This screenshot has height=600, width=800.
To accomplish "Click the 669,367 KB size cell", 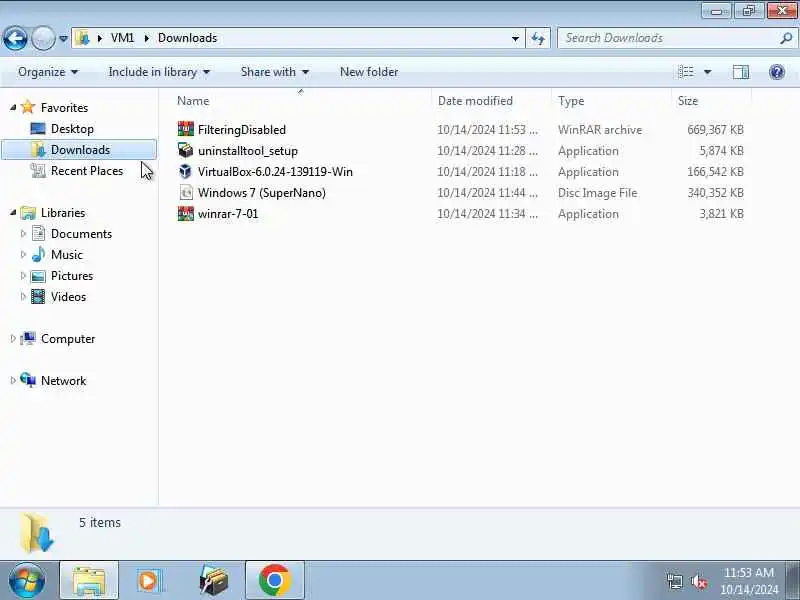I will click(715, 130).
